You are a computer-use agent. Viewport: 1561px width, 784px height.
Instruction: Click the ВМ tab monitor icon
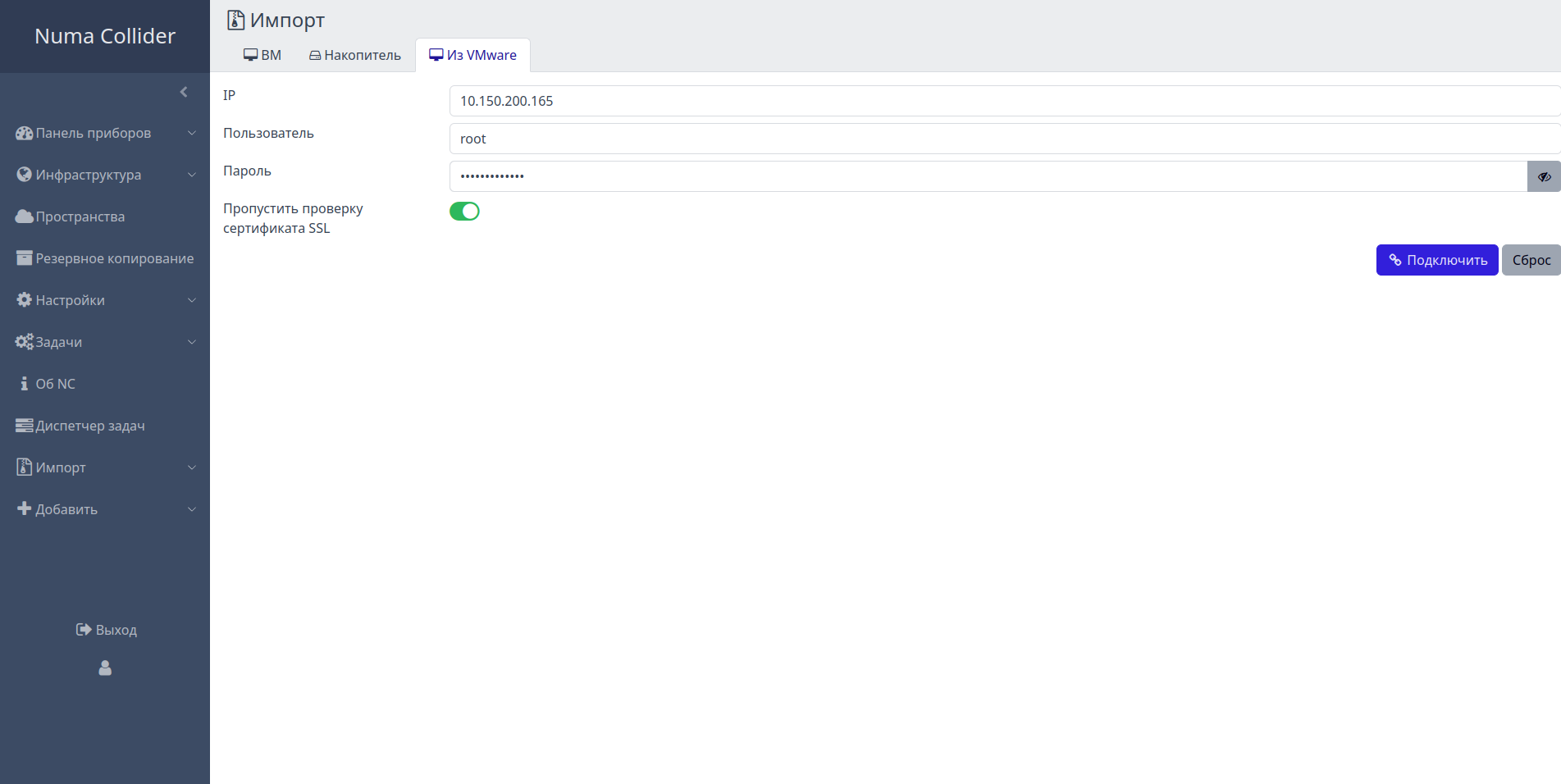click(251, 55)
